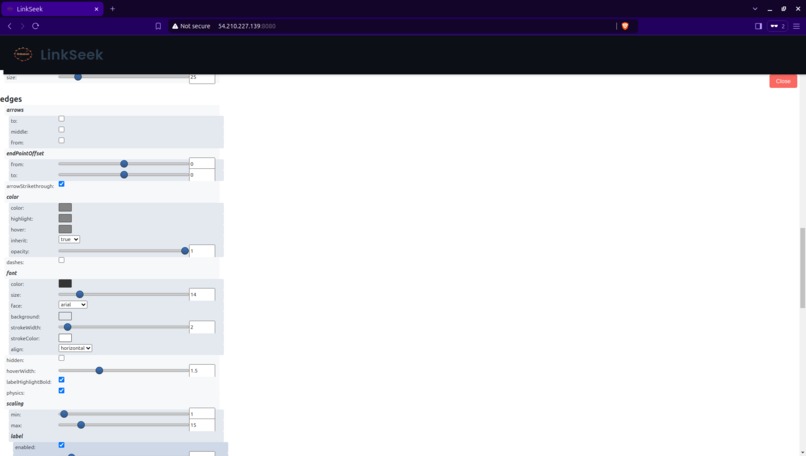Click the hoverWidth slider
Viewport: 806px width, 456px height.
click(x=123, y=371)
